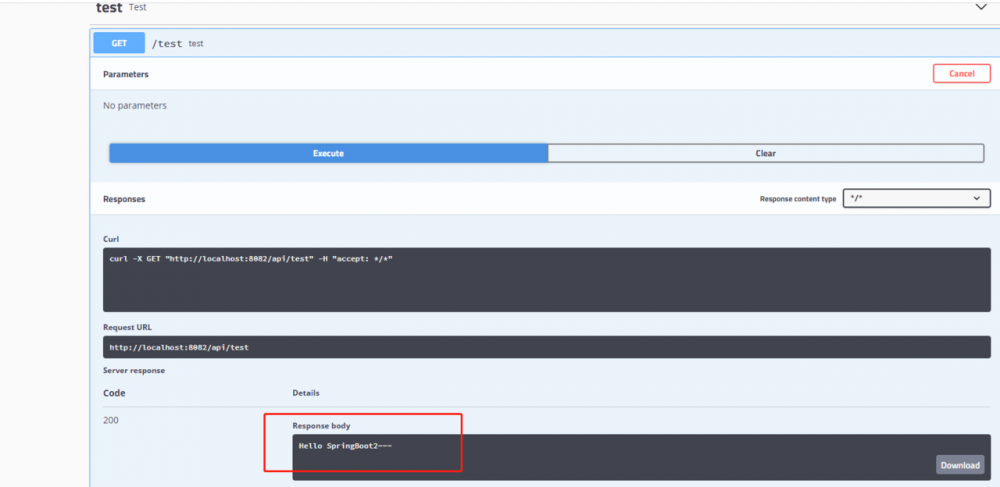Clear the response with the Clear button
The width and height of the screenshot is (1000, 487).
tap(765, 153)
